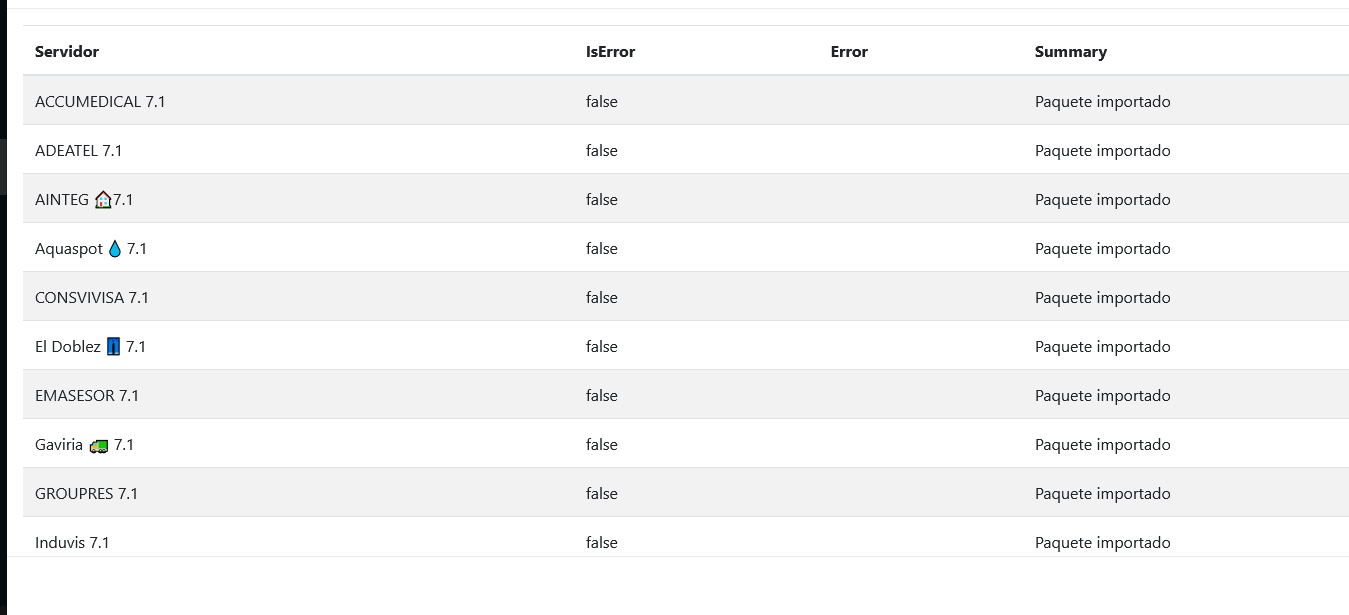Screen dimensions: 1349x615
Task: Click the truck icon beside Gaviria
Action: [98, 446]
